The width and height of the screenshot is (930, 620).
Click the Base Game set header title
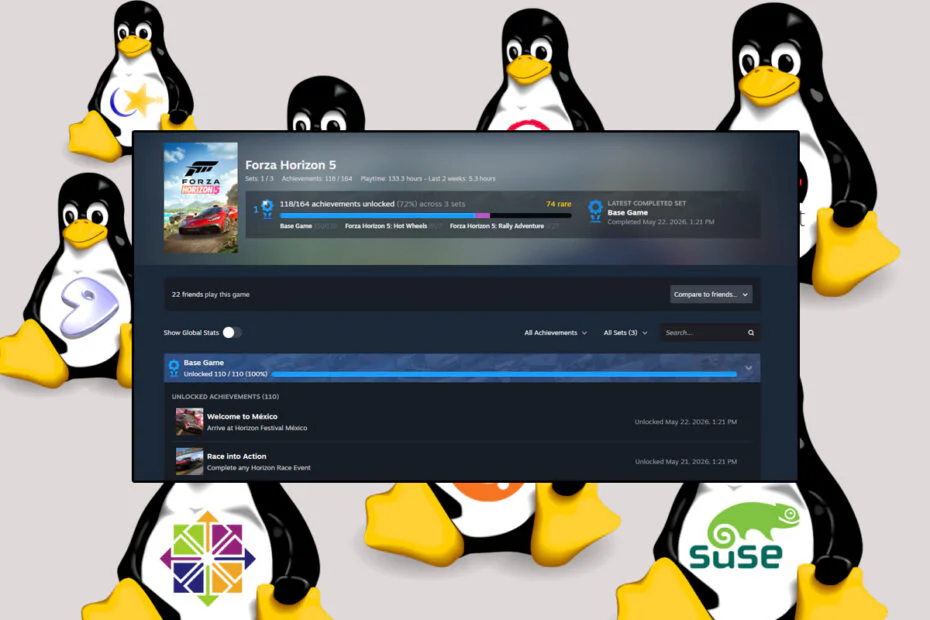(203, 363)
